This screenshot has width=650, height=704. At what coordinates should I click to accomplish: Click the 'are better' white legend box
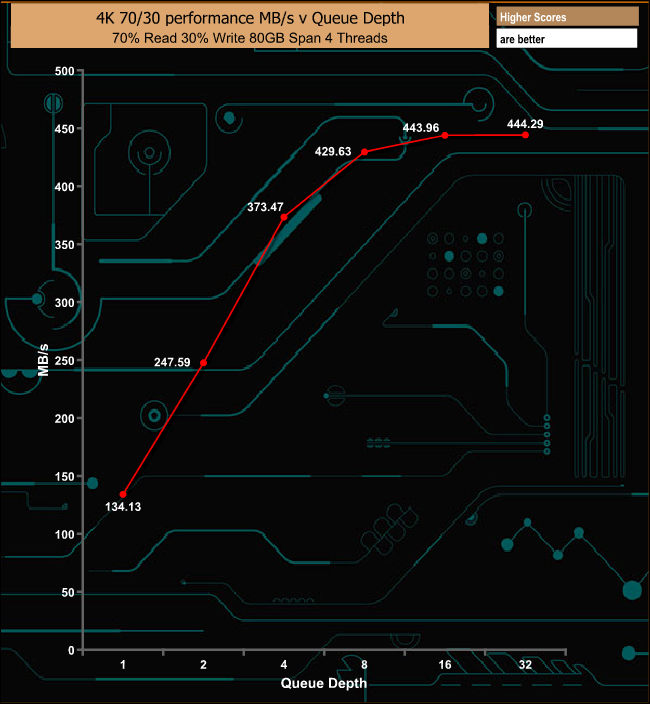(x=566, y=38)
